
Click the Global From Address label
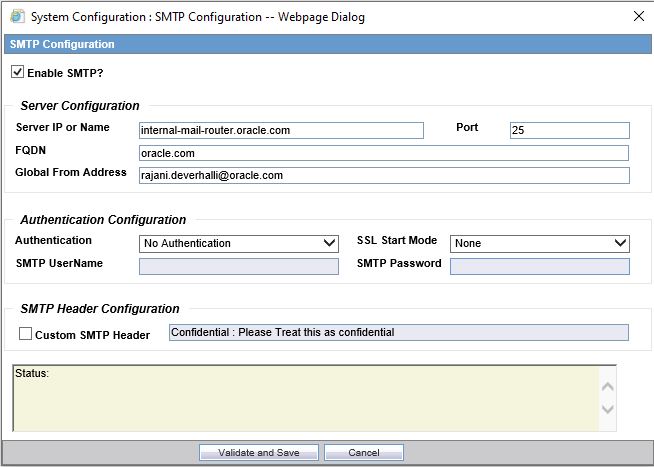71,172
